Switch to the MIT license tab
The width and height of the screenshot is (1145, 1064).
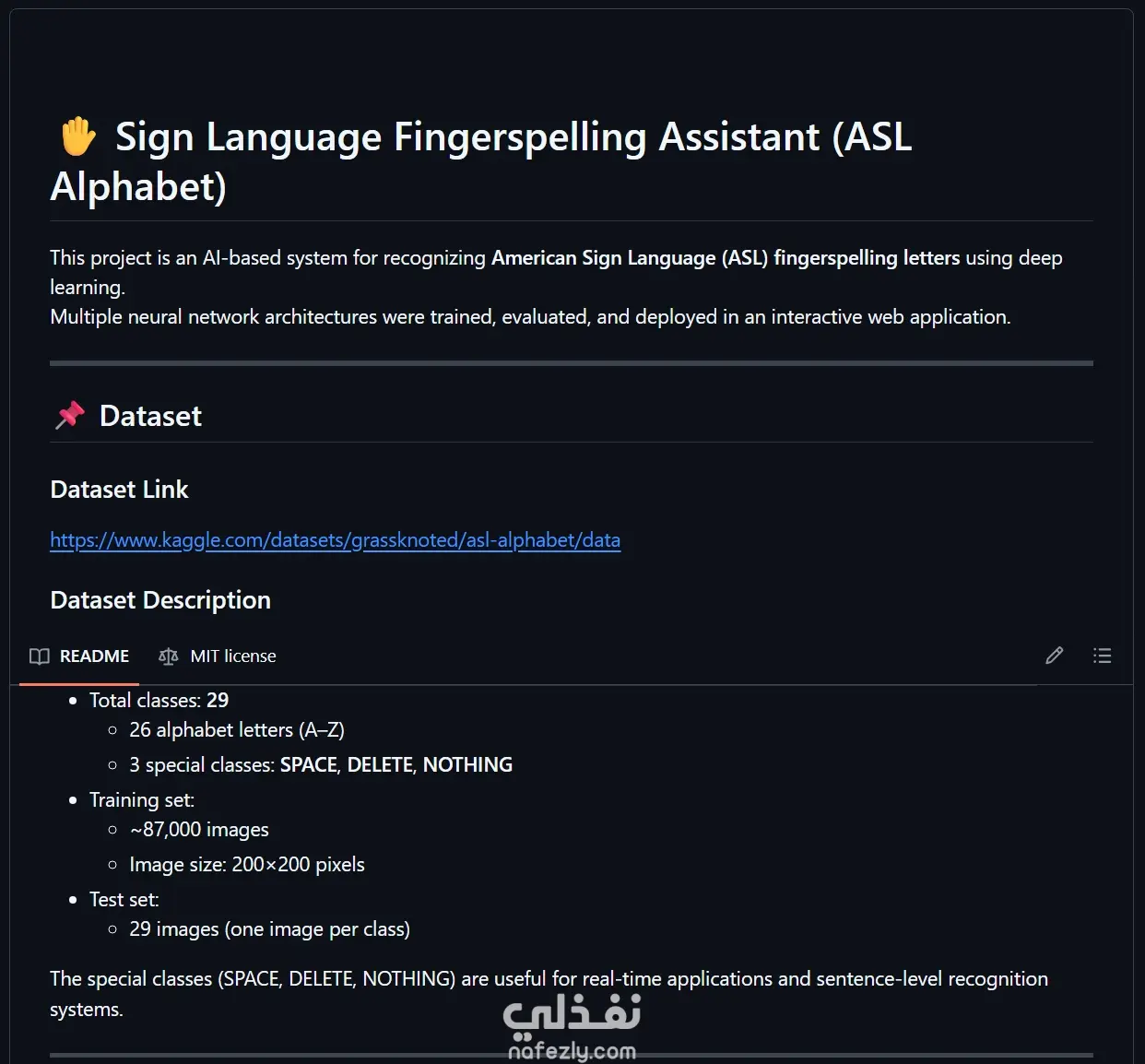coord(218,656)
